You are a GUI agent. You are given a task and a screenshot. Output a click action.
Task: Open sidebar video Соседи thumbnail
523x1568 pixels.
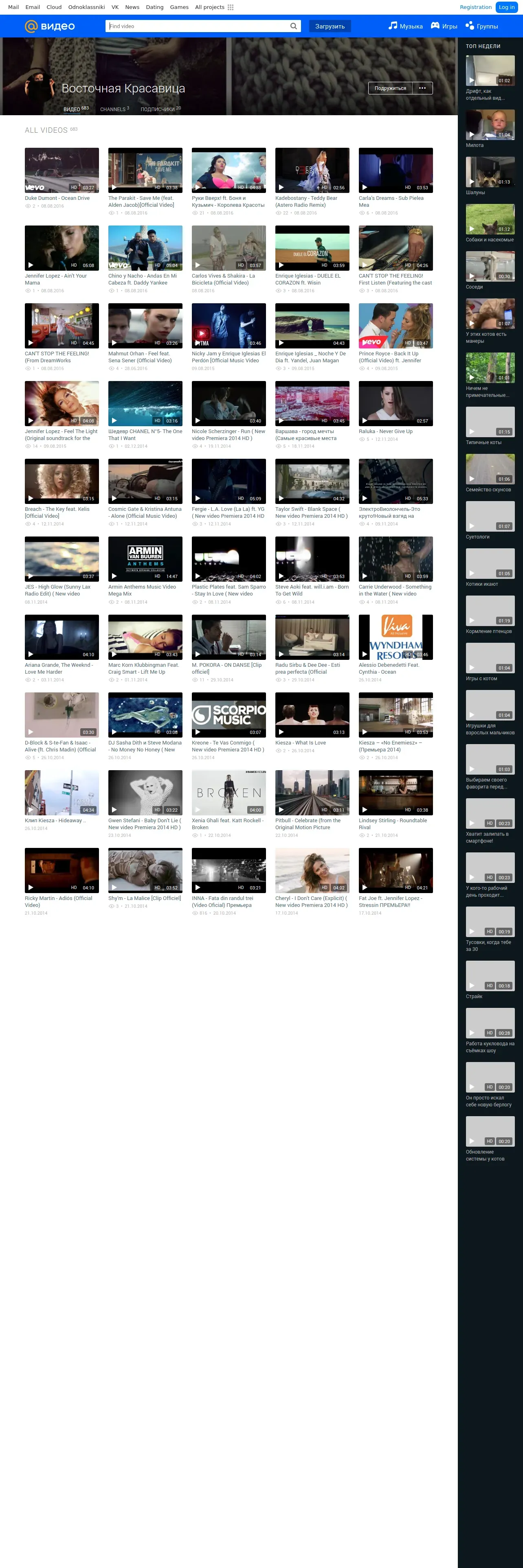point(490,266)
